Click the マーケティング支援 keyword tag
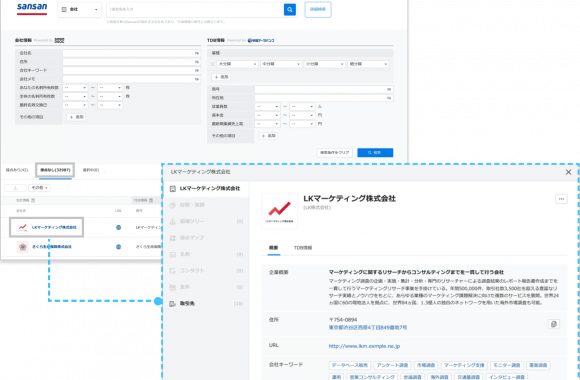580x380 pixels. pos(464,365)
